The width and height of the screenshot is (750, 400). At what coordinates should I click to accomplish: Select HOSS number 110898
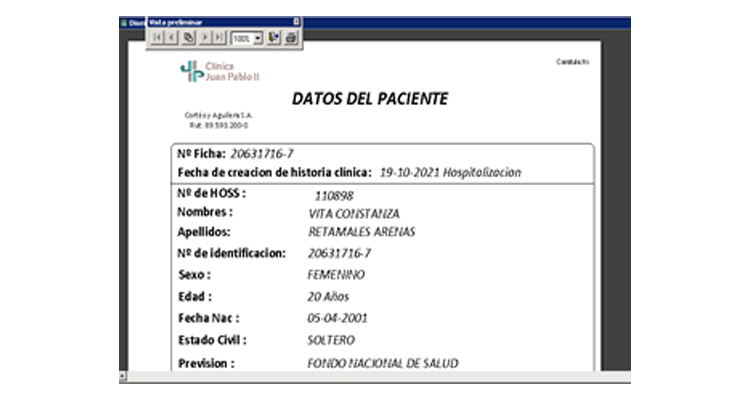click(x=334, y=196)
